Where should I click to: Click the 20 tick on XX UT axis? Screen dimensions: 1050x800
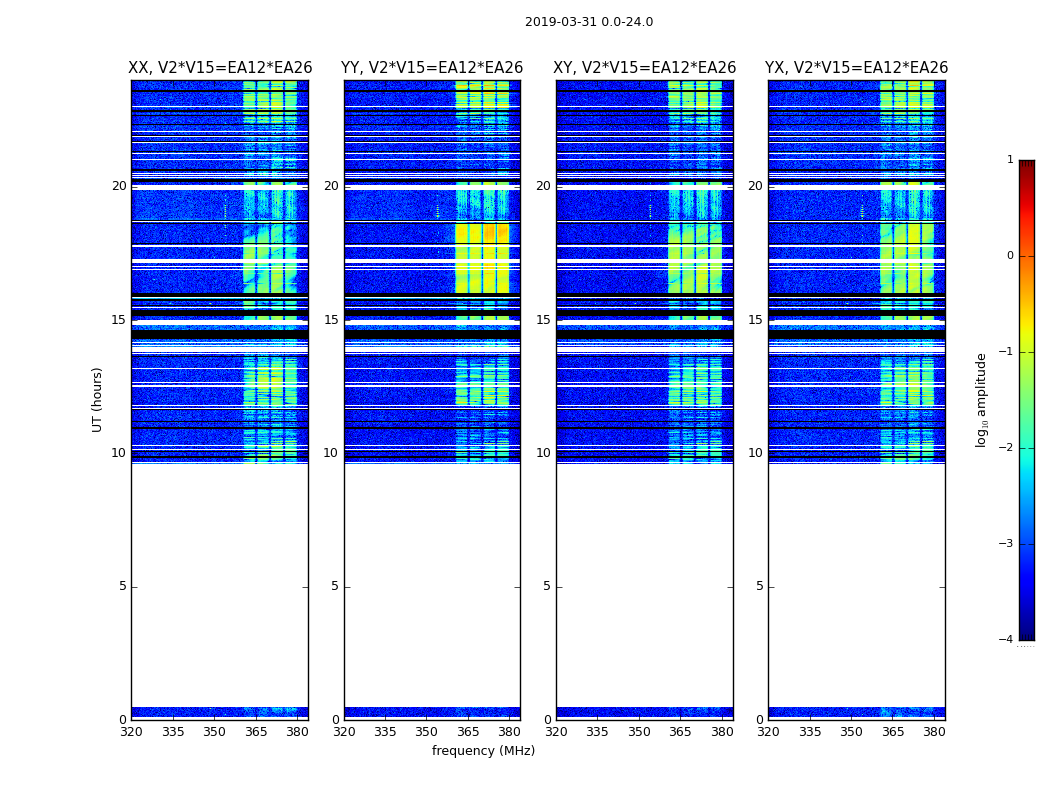click(x=119, y=185)
